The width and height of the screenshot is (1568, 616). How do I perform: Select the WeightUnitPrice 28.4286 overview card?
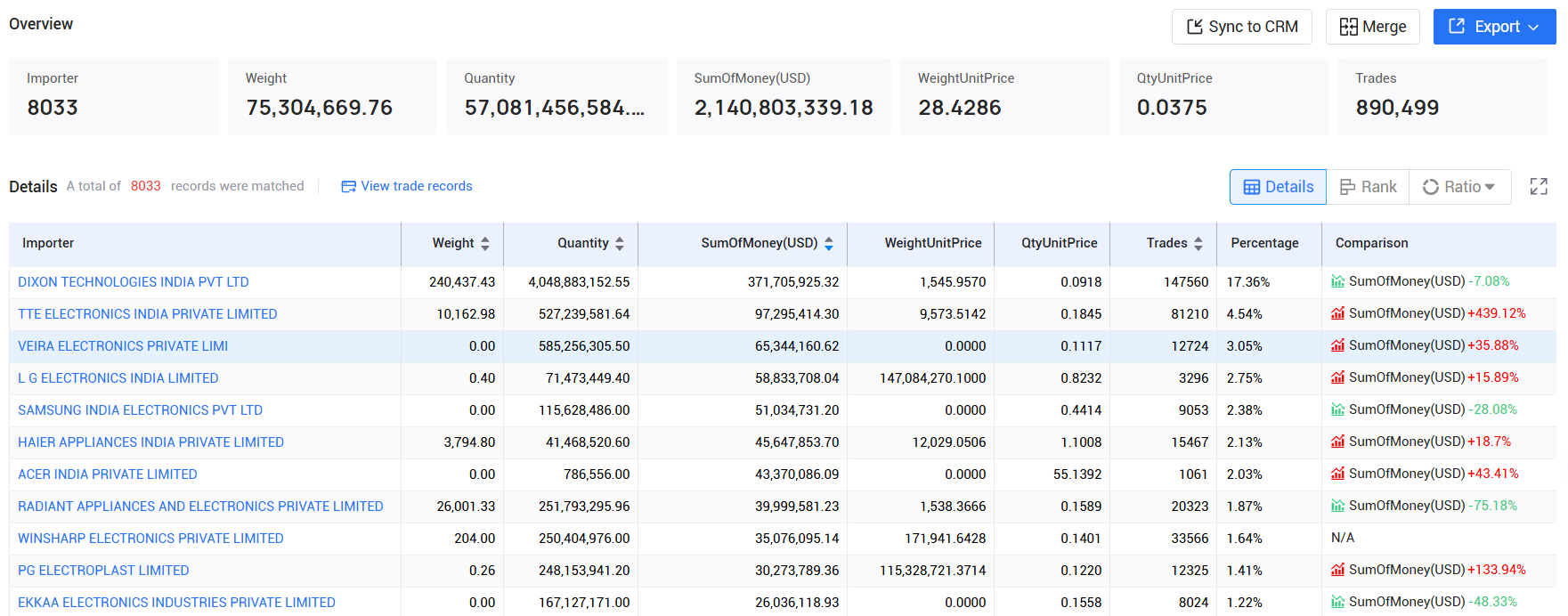(1004, 96)
